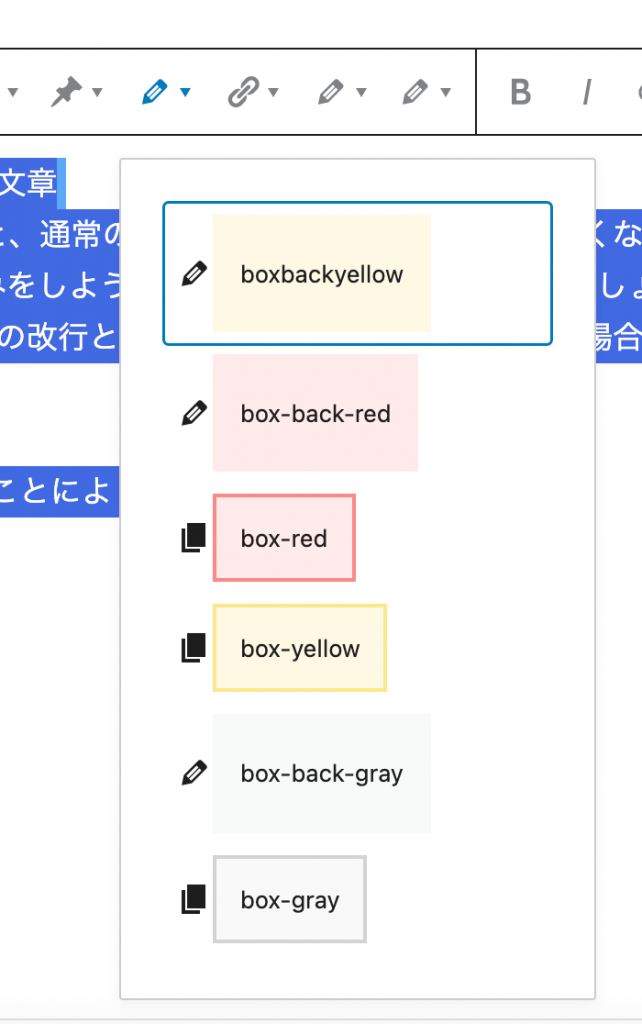Click the pin icon in the toolbar
This screenshot has height=1024, width=642.
coord(67,93)
